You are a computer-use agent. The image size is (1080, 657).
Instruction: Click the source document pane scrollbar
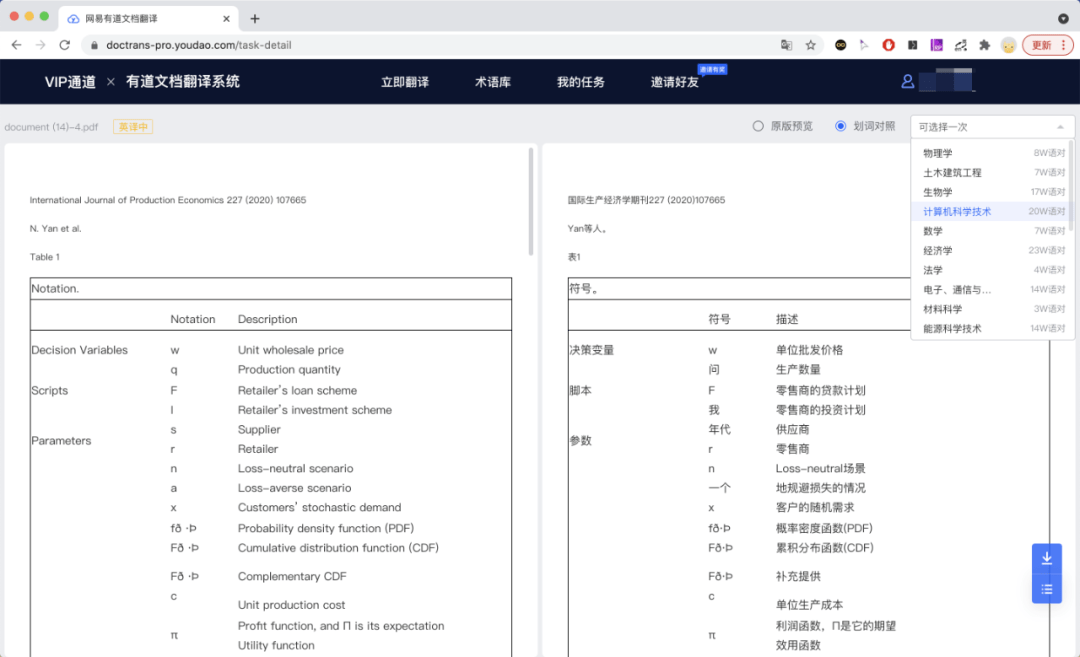pyautogui.click(x=531, y=201)
